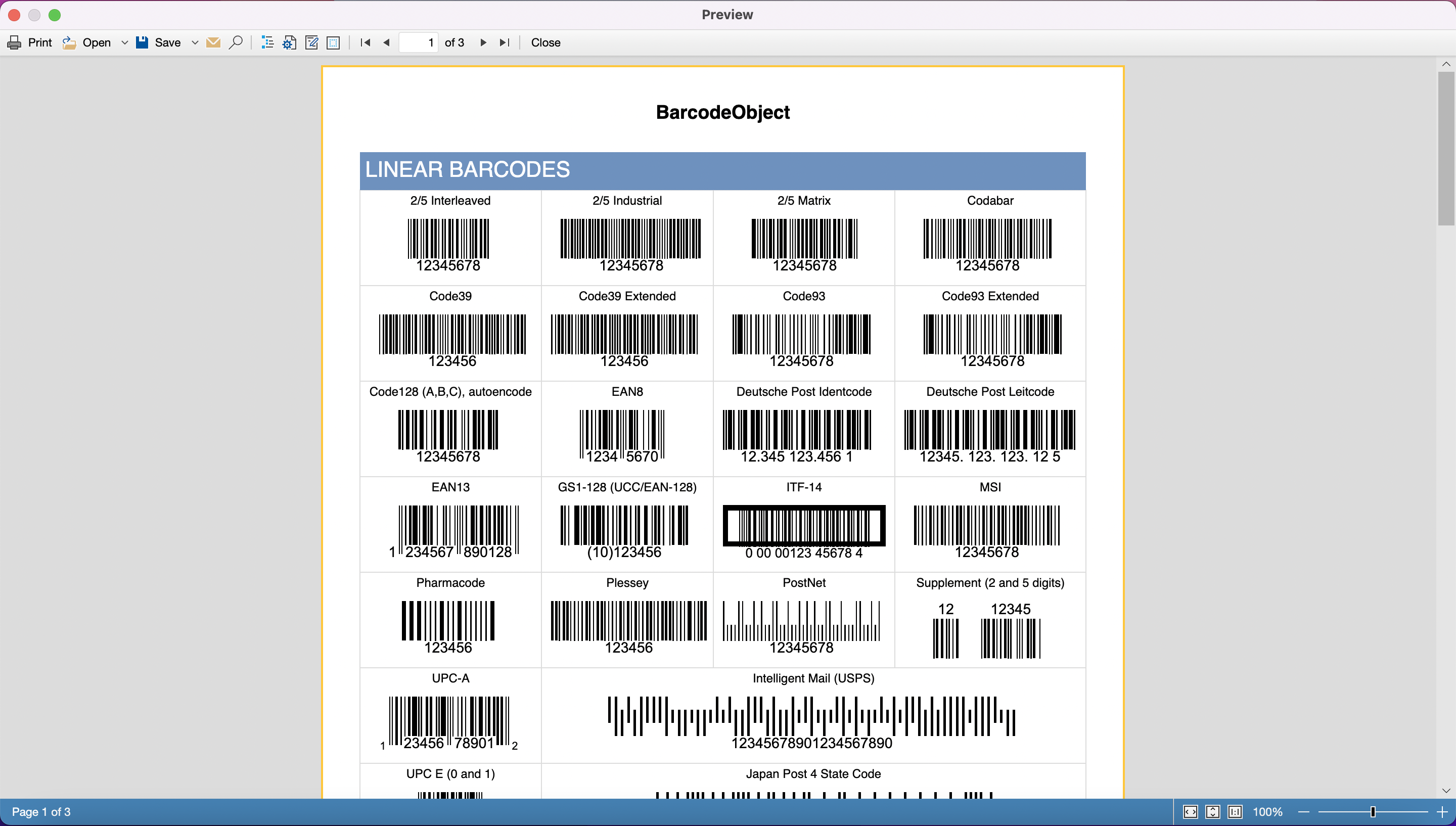The image size is (1456, 826).
Task: Go to next page
Action: point(483,42)
